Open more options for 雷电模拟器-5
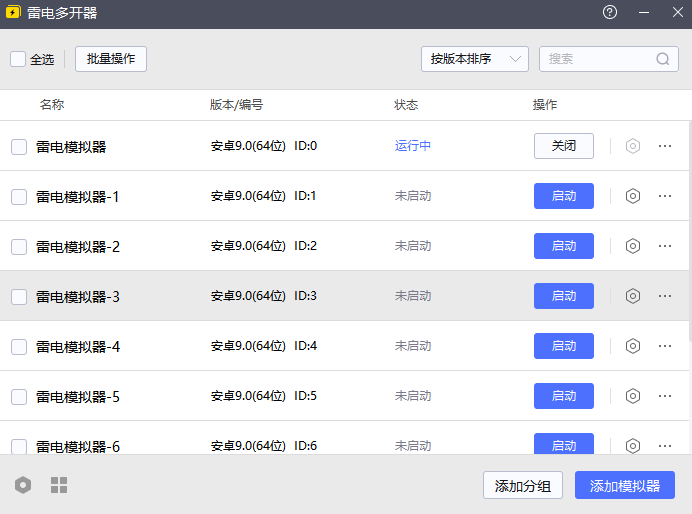 pos(665,396)
